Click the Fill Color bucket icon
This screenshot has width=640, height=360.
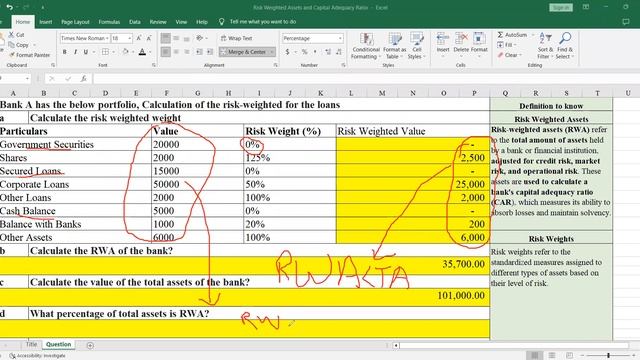point(125,52)
